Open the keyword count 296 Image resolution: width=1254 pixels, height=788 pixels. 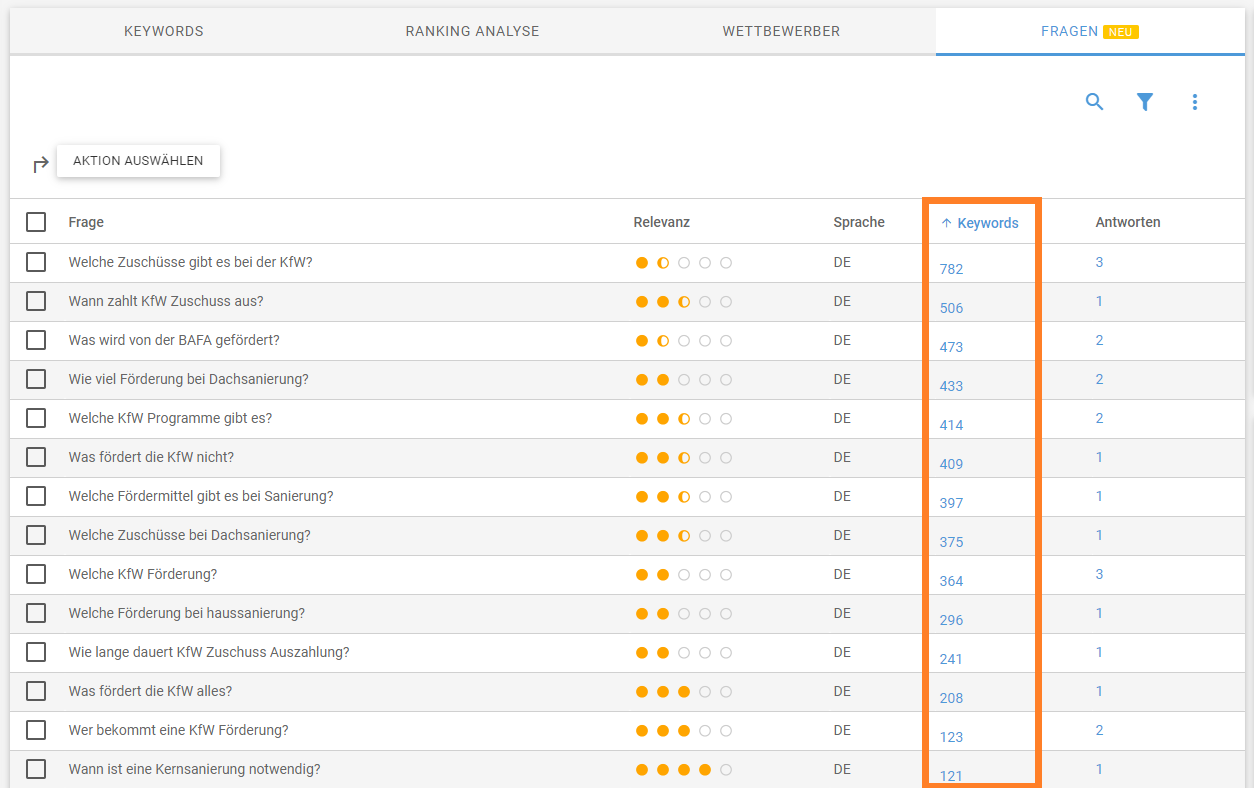click(x=951, y=620)
